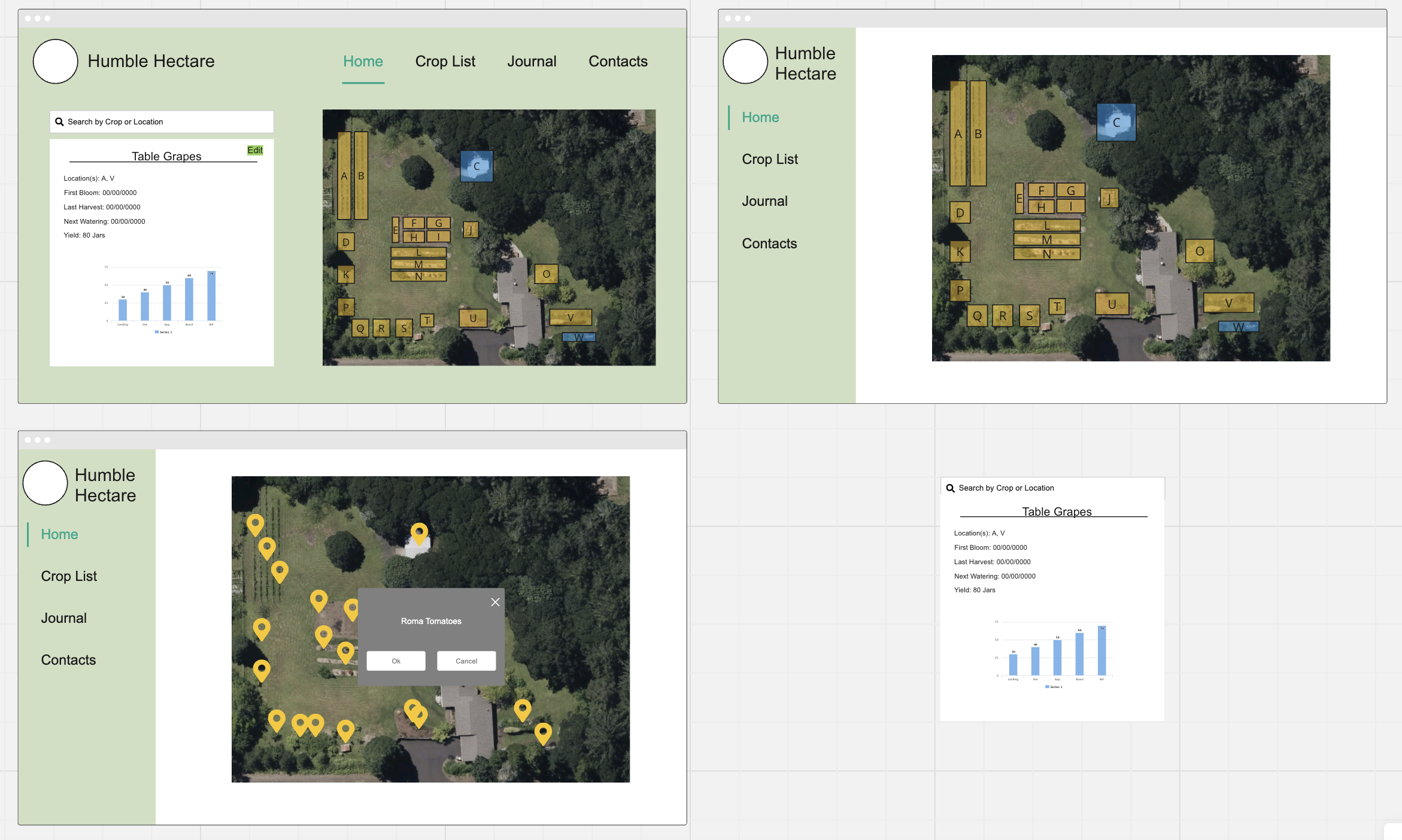Screen dimensions: 1402x840
Task: Open Journal in the top navigation bar
Action: pyautogui.click(x=532, y=62)
